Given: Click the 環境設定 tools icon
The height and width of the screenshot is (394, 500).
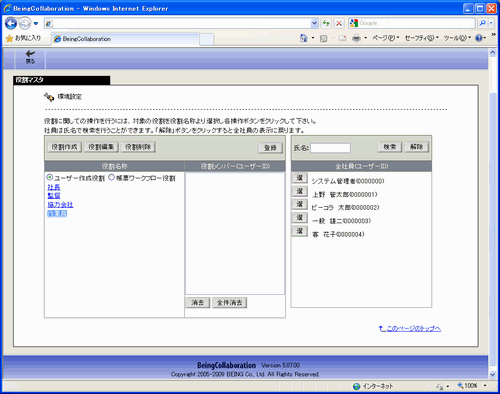Looking at the screenshot, I should pyautogui.click(x=49, y=97).
